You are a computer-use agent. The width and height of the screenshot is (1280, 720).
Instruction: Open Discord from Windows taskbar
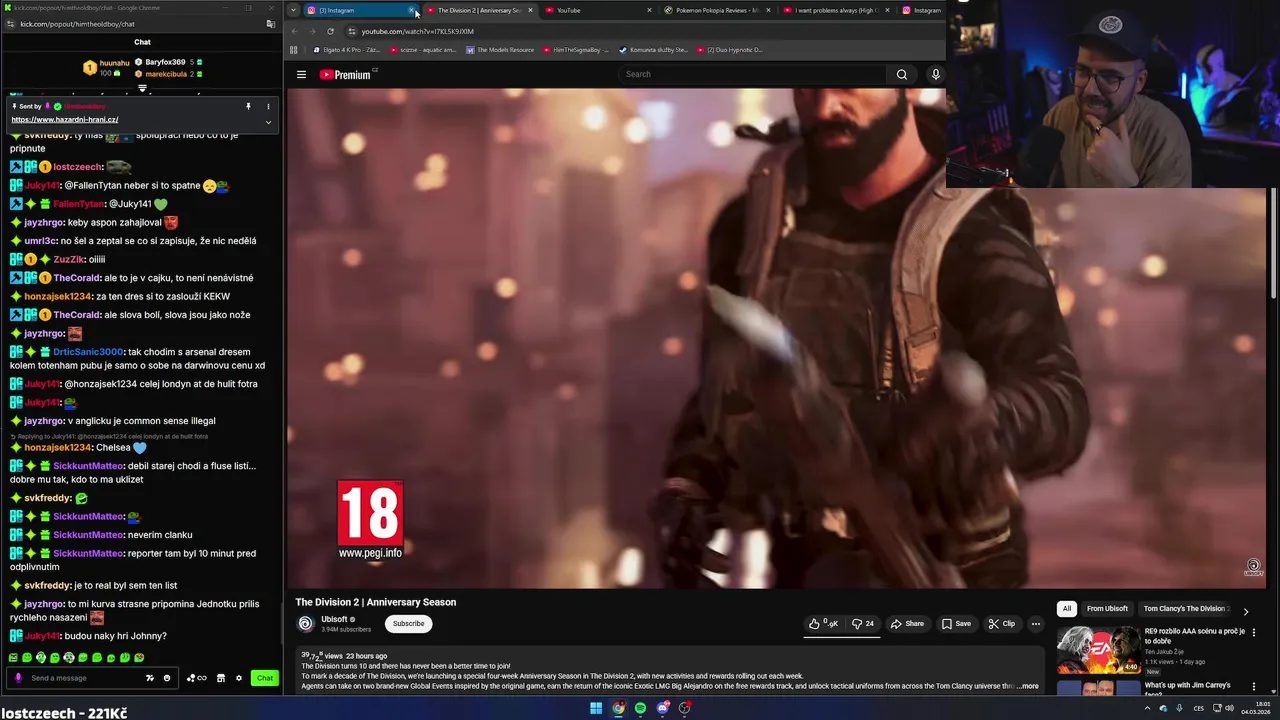pos(662,708)
